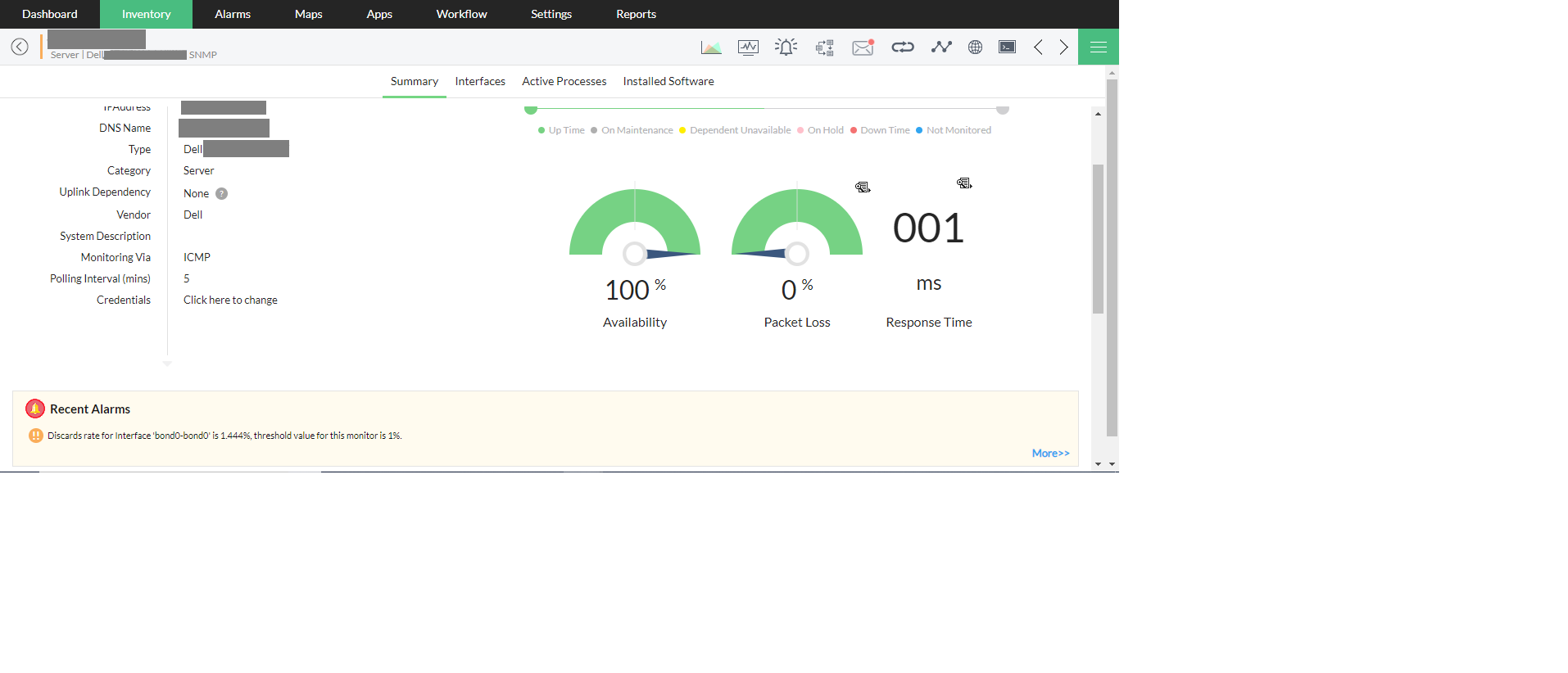Image resolution: width=1568 pixels, height=673 pixels.
Task: Click the line chart nodes icon
Action: click(941, 47)
